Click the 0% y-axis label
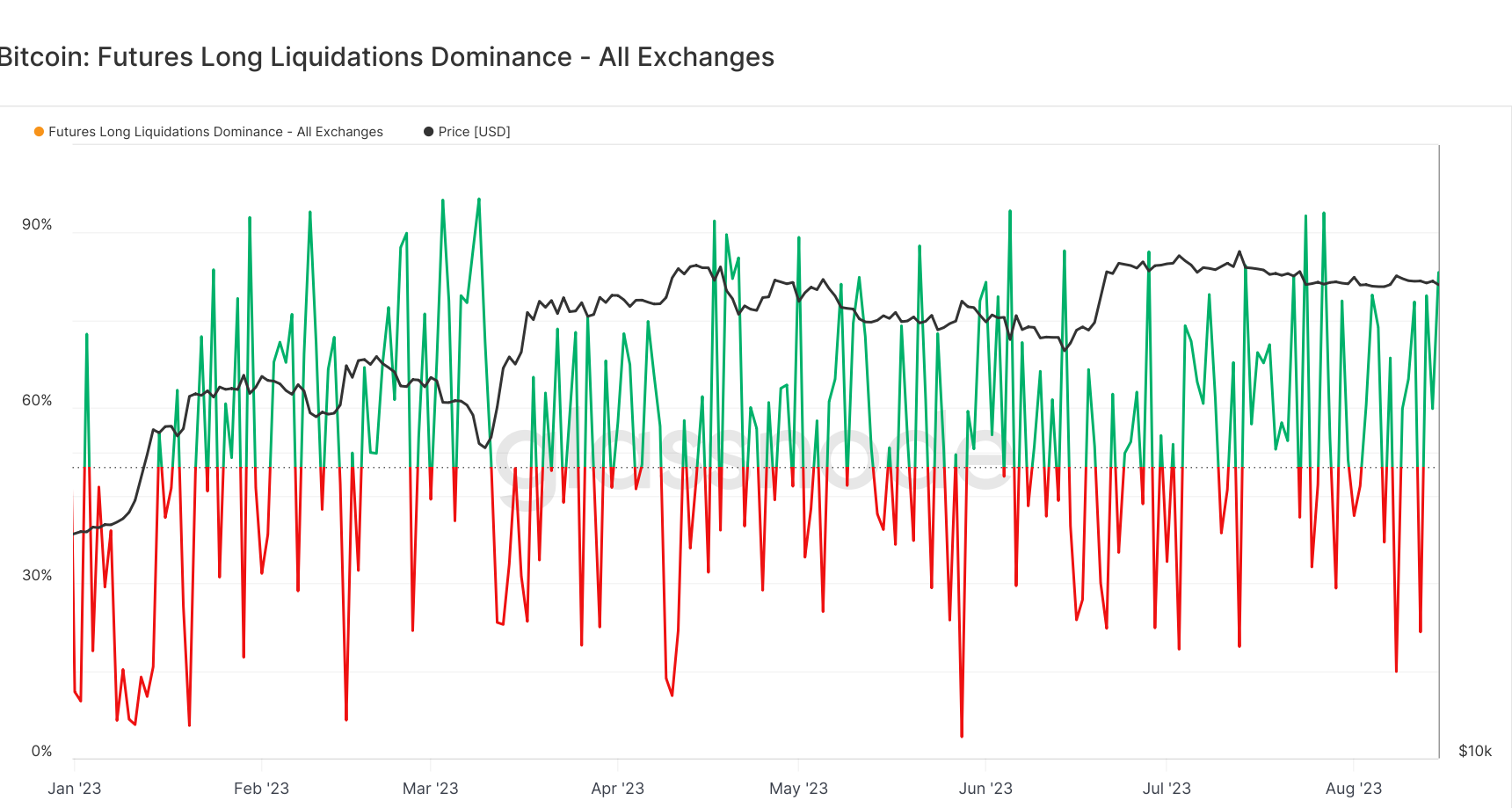The width and height of the screenshot is (1512, 808). click(41, 752)
